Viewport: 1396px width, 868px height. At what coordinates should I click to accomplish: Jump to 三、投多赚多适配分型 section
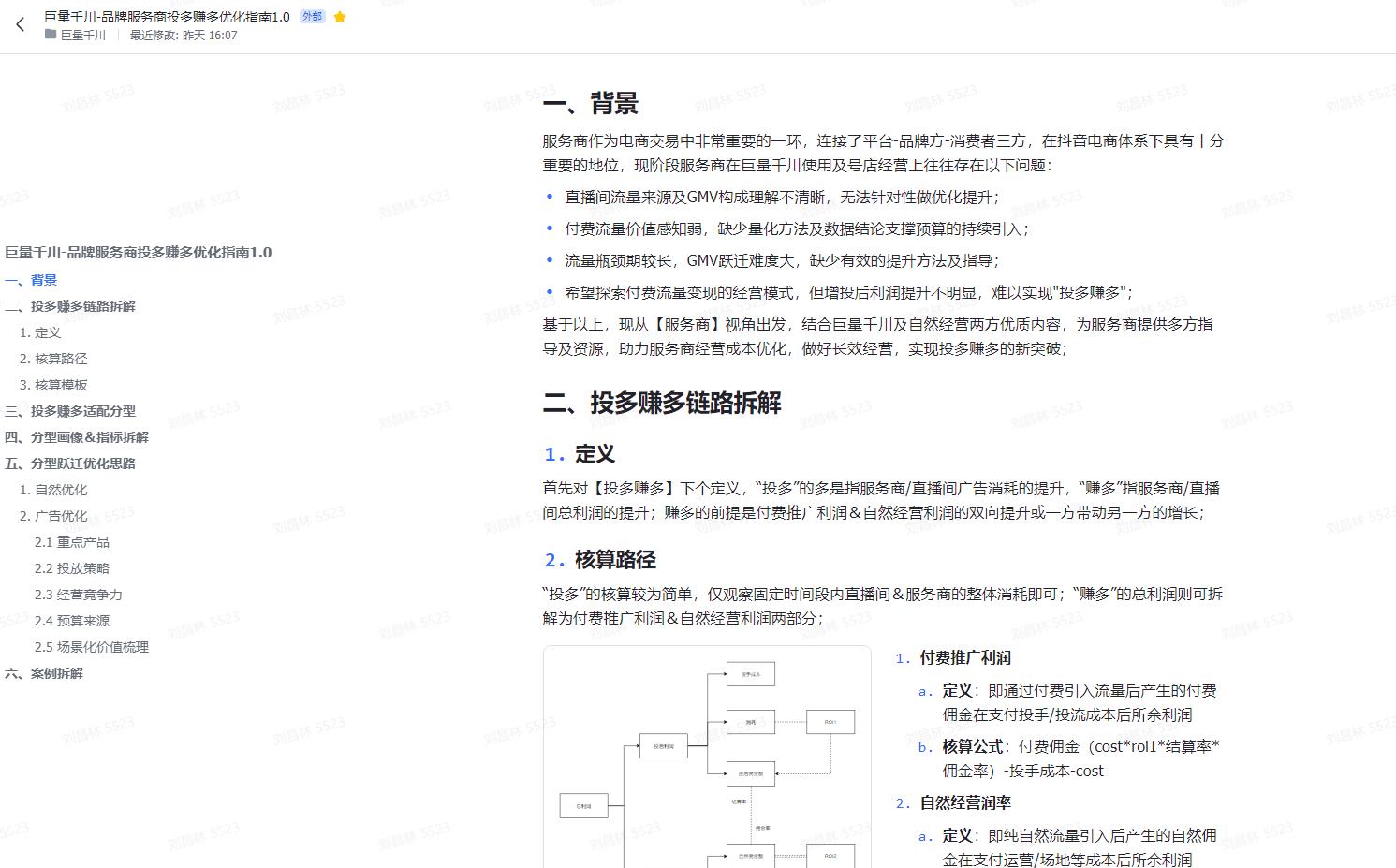pos(70,411)
